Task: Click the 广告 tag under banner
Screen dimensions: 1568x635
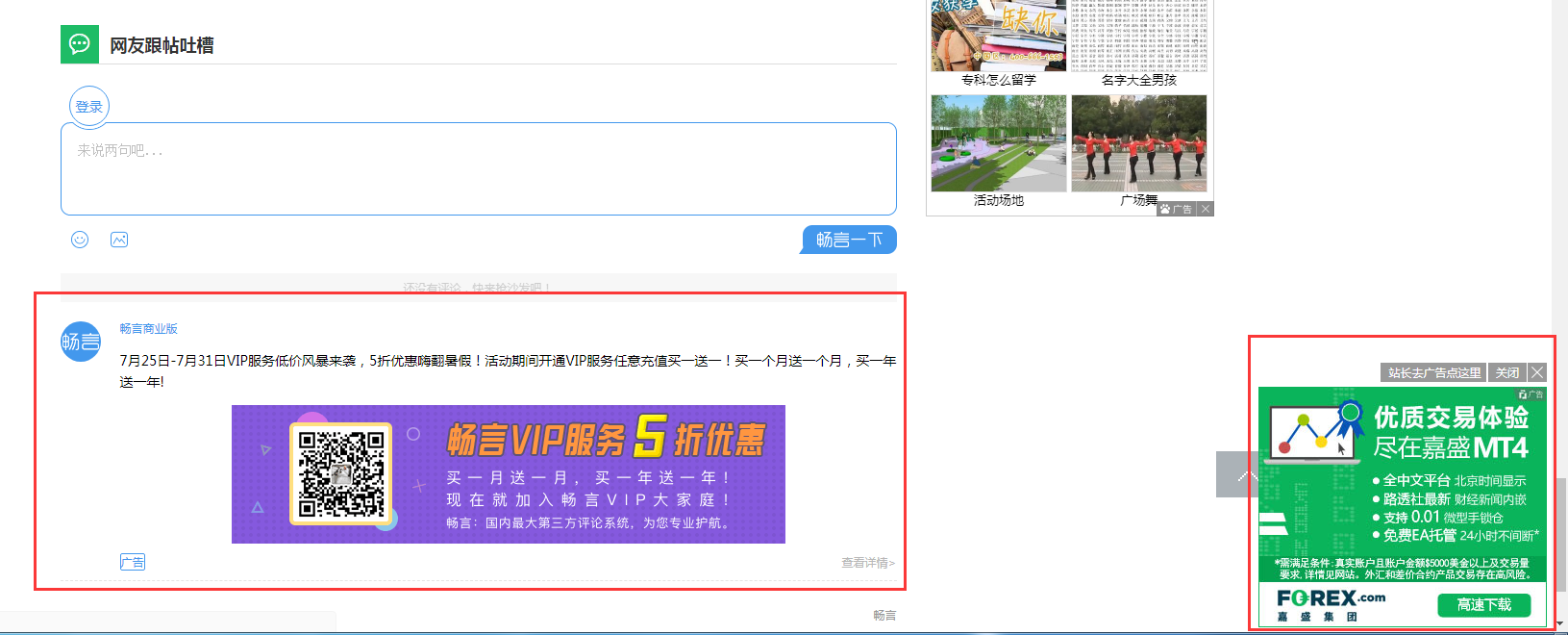Action: click(133, 562)
